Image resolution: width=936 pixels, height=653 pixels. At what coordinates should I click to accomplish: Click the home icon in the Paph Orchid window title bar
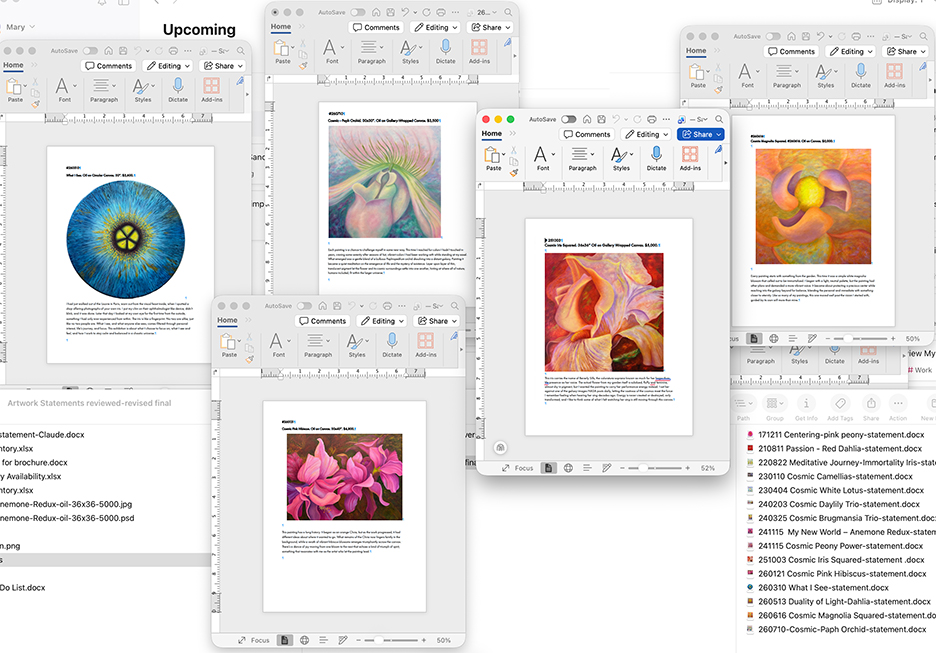377,12
